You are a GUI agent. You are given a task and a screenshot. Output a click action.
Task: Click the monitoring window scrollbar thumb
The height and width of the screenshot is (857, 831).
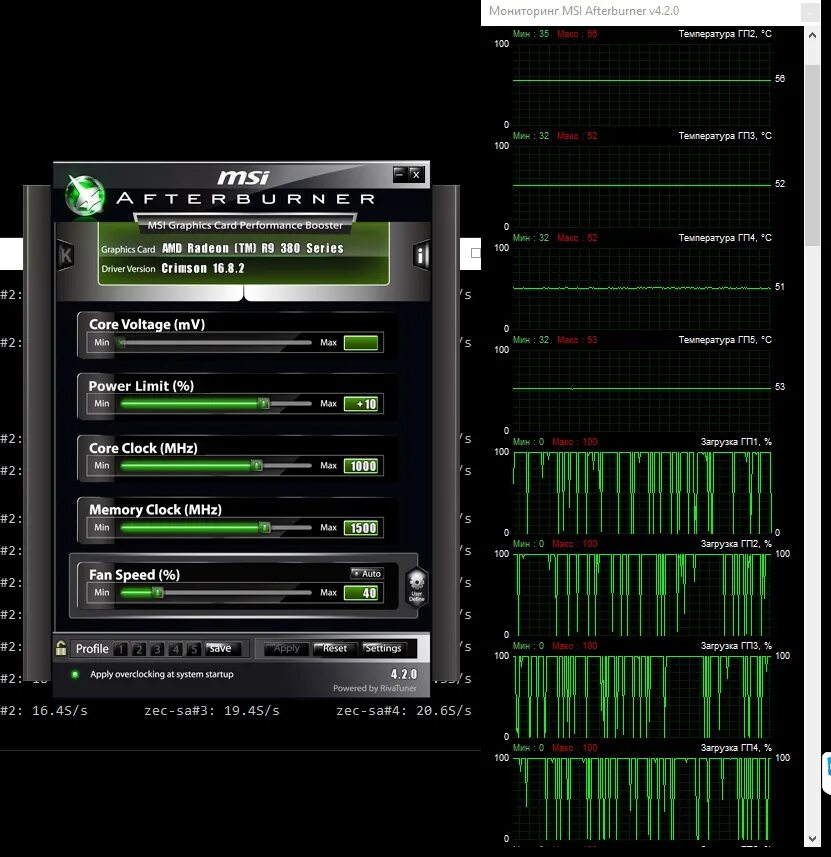pyautogui.click(x=812, y=156)
